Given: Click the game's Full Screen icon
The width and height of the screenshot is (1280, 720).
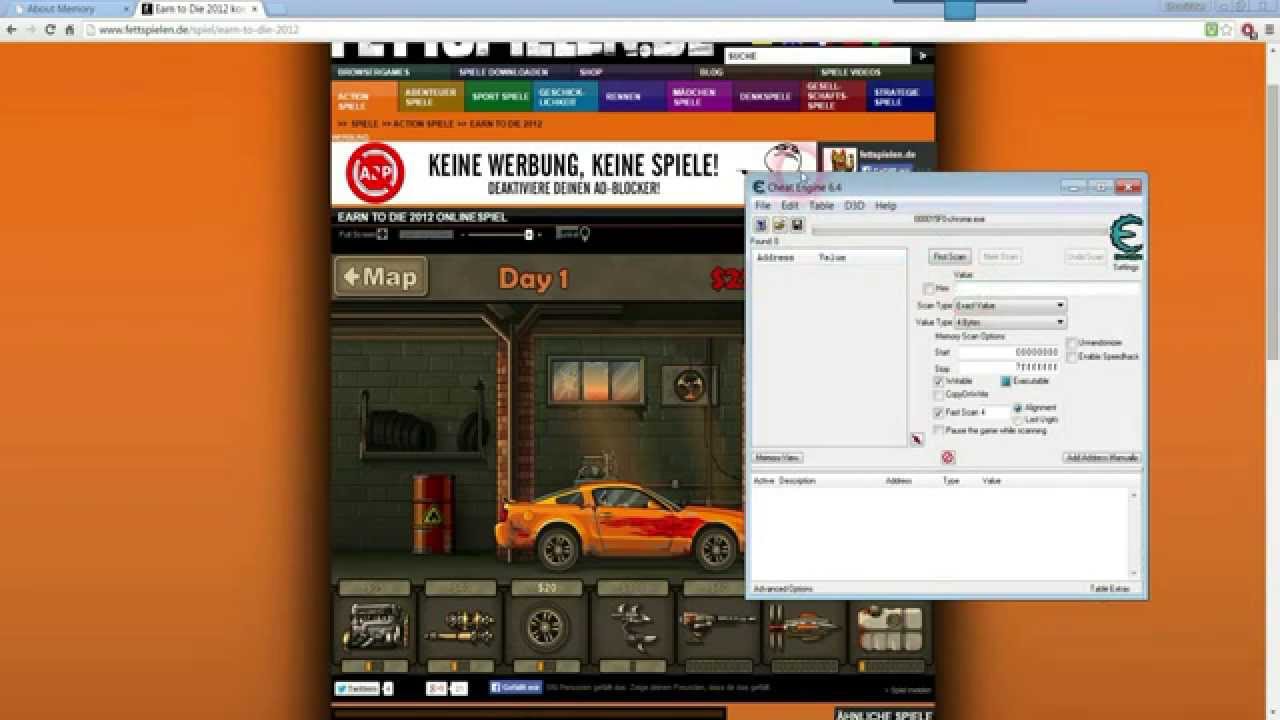Looking at the screenshot, I should pos(382,234).
